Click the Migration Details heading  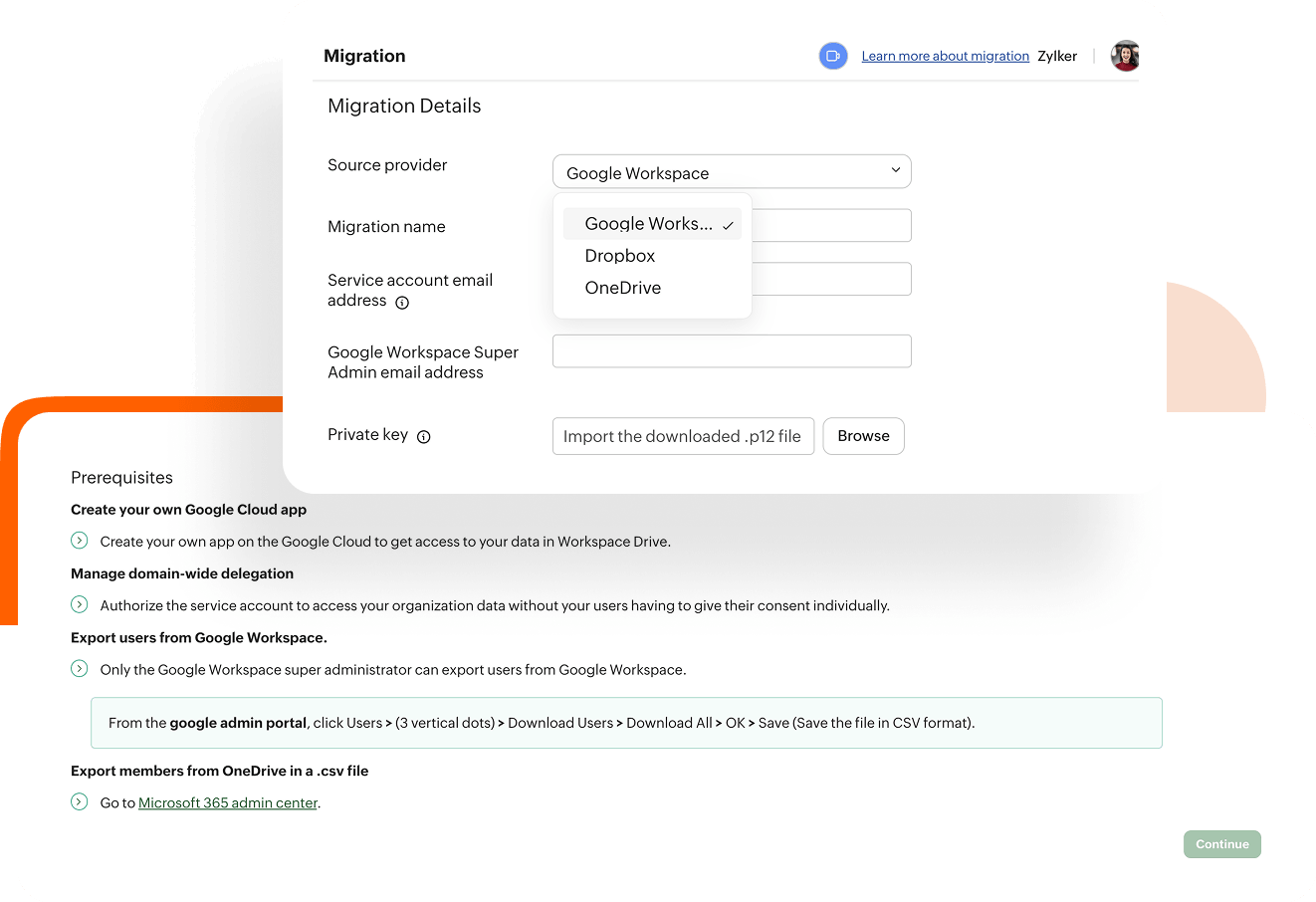click(x=404, y=106)
